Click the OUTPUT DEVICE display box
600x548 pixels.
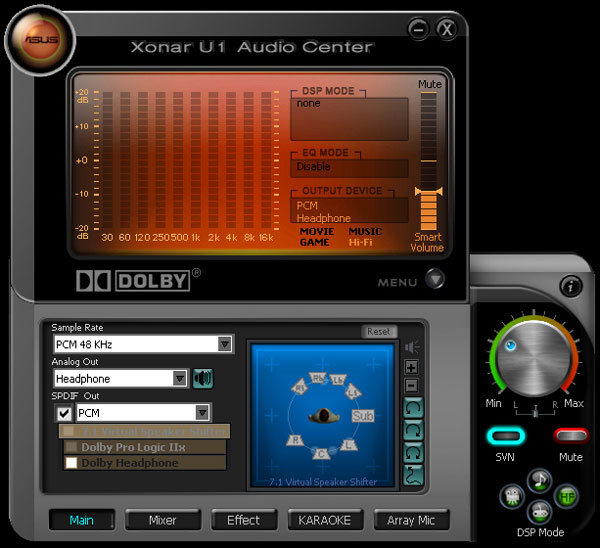[x=349, y=210]
